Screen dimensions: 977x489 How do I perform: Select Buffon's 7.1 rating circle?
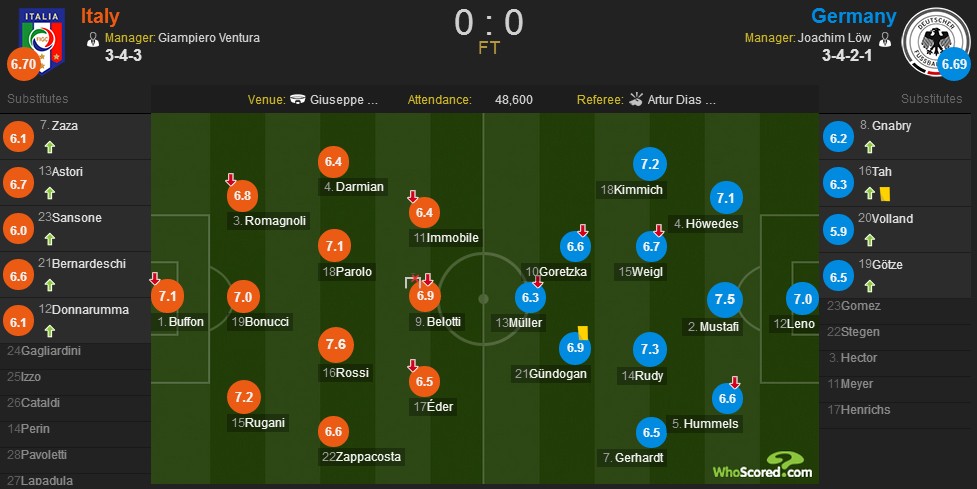167,297
